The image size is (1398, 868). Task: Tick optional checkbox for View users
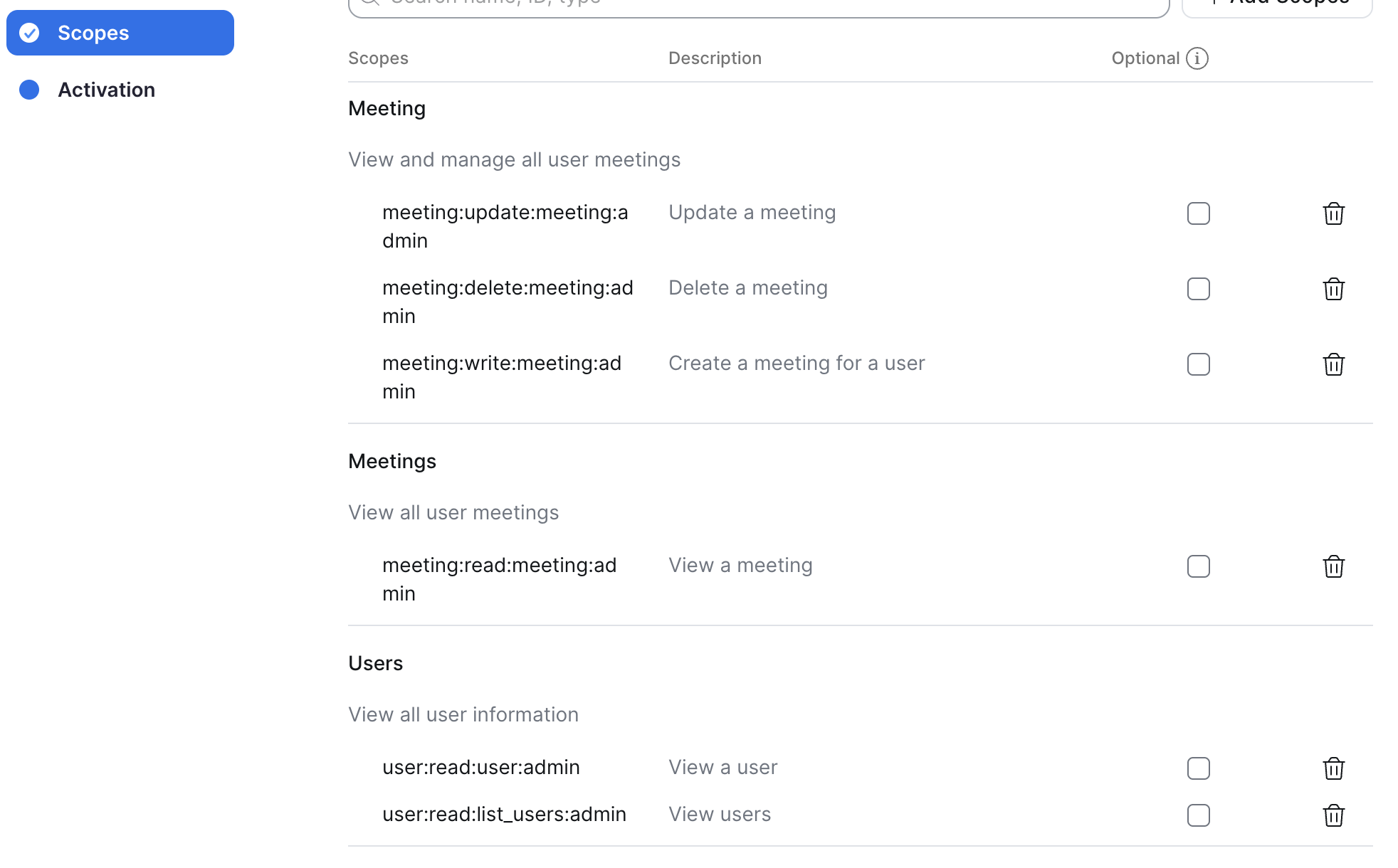pos(1198,815)
